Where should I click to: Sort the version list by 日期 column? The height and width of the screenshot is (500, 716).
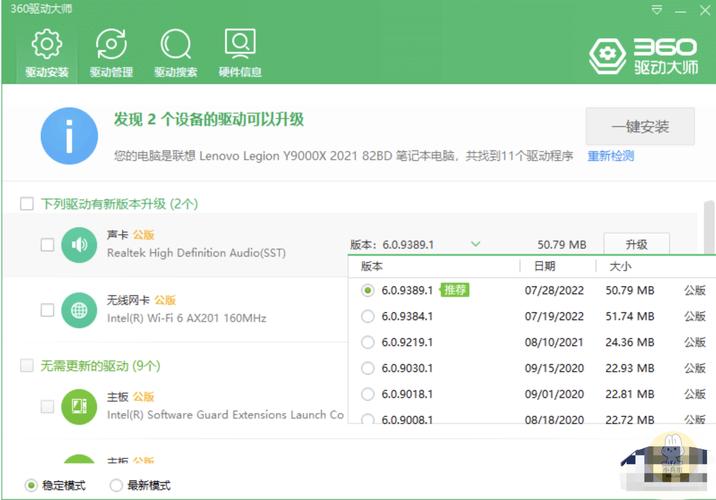tap(545, 267)
